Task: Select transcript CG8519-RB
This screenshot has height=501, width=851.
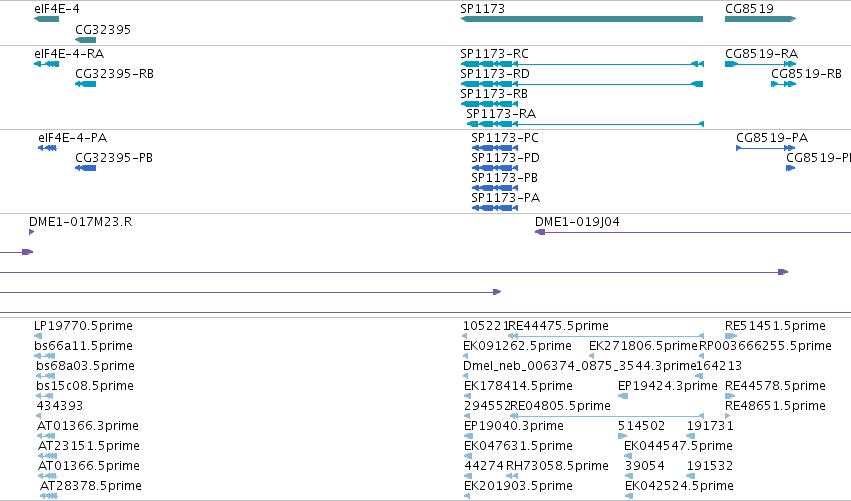Action: coord(806,74)
